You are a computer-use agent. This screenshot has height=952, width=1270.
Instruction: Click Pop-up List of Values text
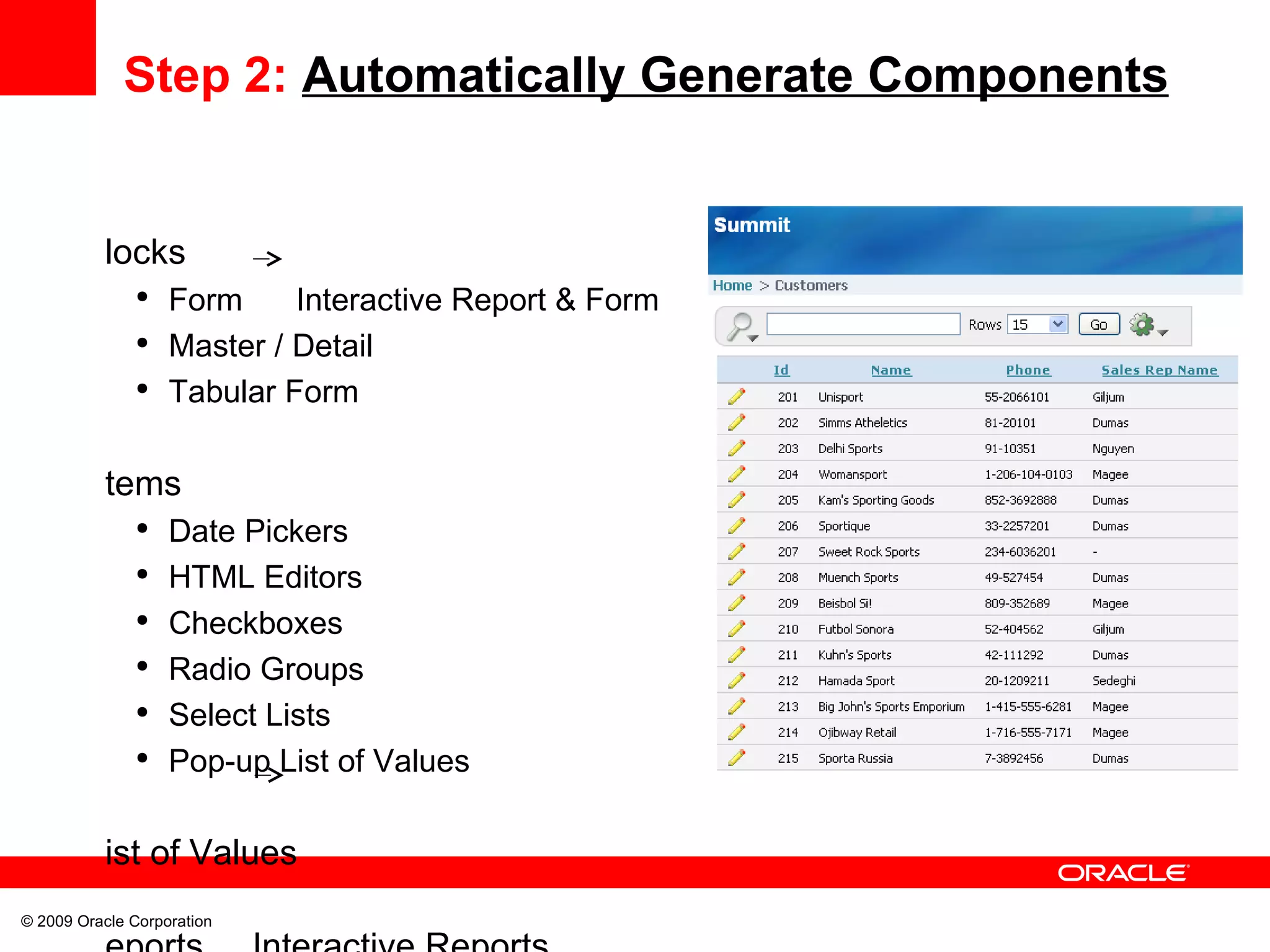tap(319, 762)
